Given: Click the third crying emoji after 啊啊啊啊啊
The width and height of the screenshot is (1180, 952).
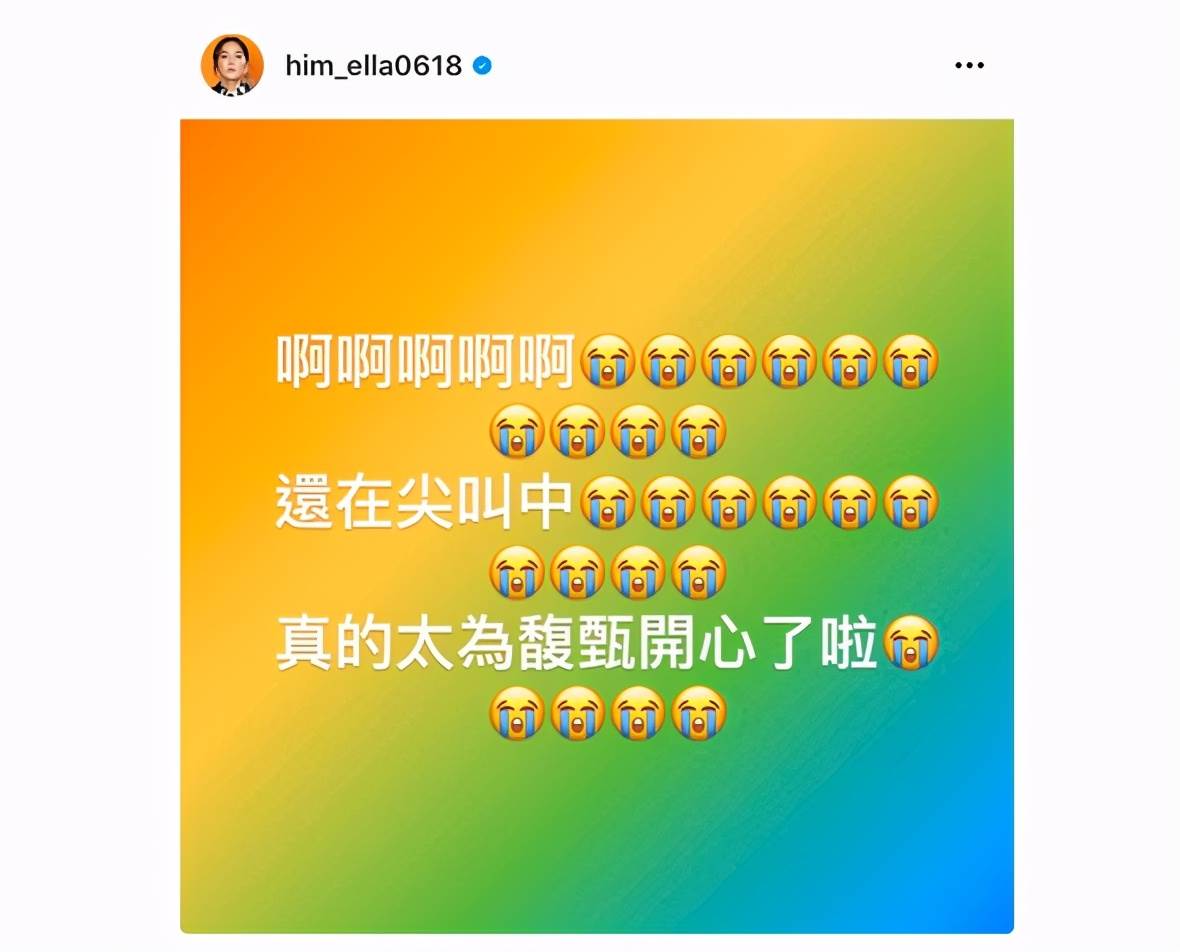Looking at the screenshot, I should click(x=729, y=361).
